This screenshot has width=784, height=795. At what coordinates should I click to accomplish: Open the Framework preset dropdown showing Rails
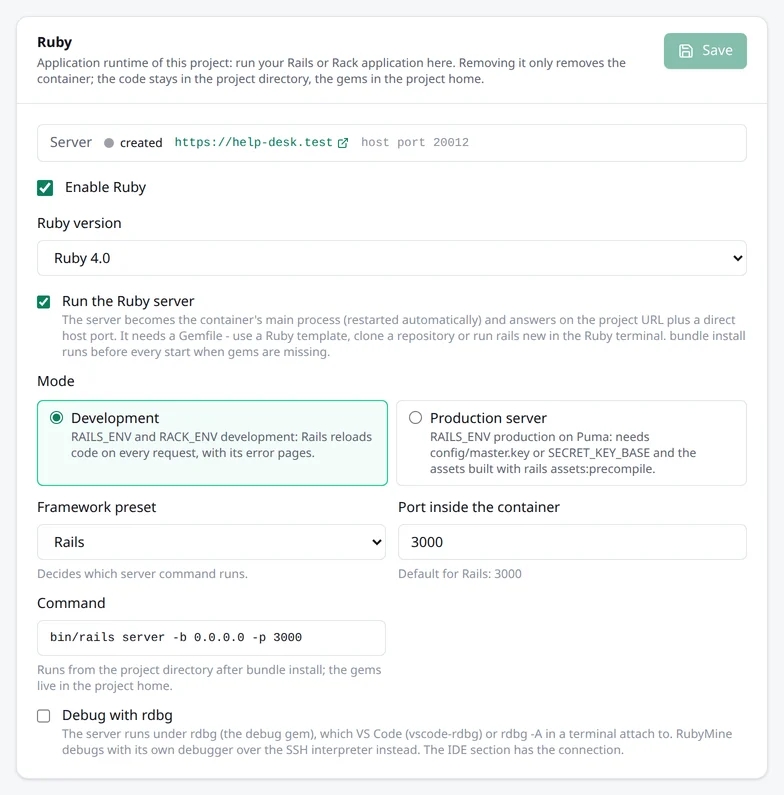pyautogui.click(x=211, y=542)
